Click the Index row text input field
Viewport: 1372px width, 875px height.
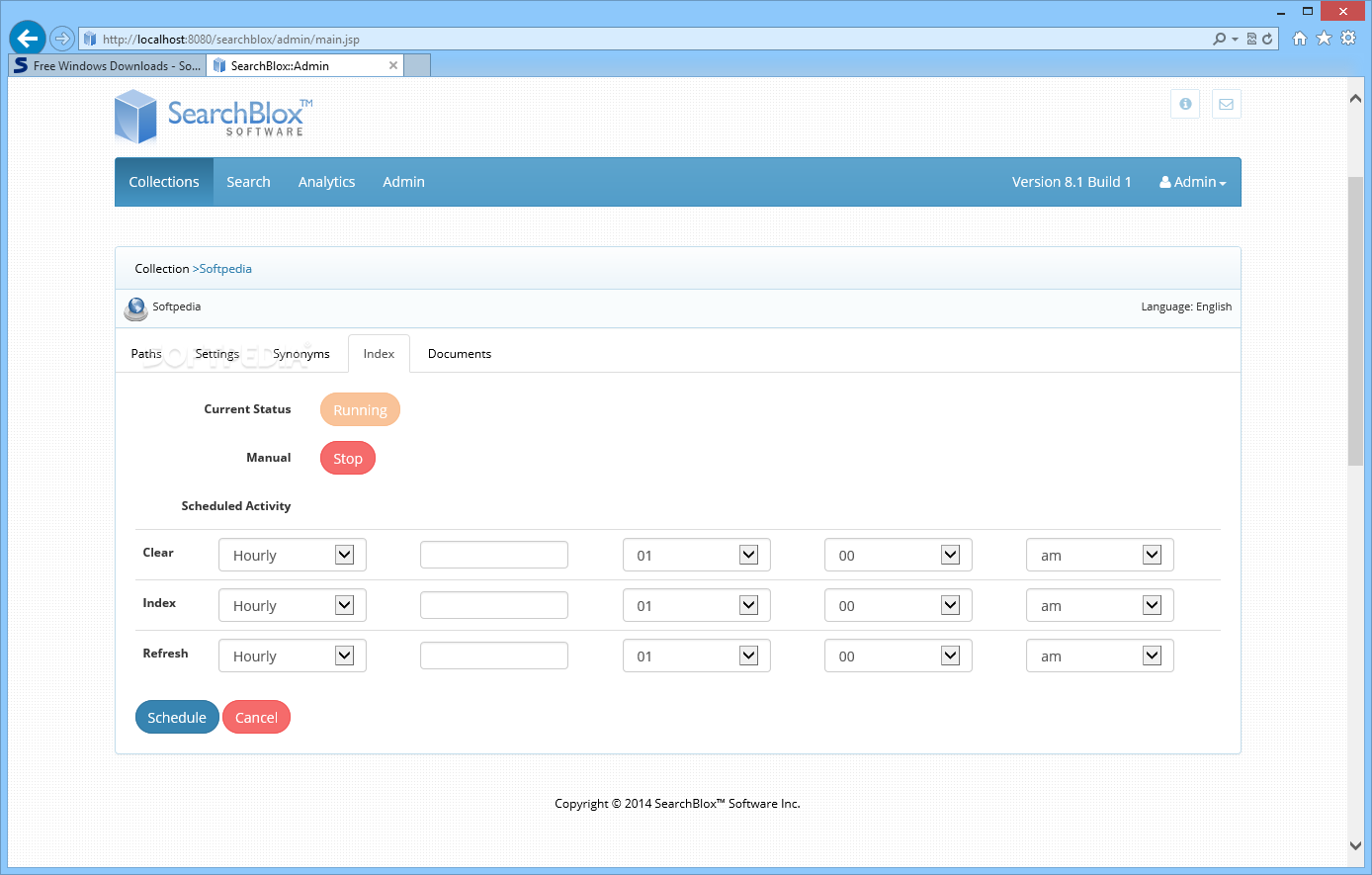(x=494, y=605)
